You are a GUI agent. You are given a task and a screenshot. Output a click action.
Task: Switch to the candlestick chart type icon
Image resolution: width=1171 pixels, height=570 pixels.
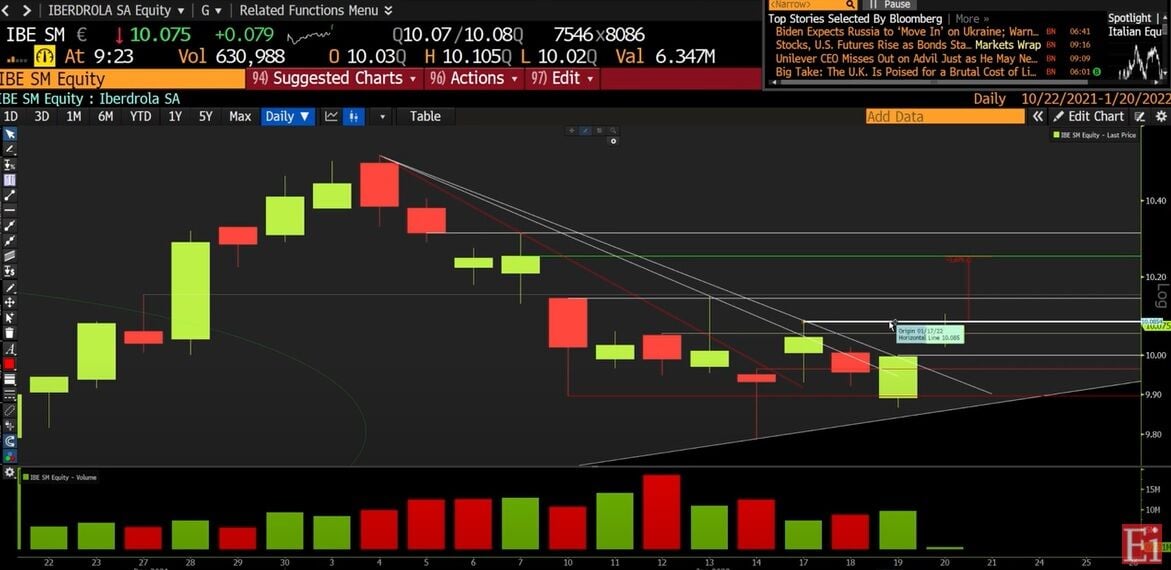[x=354, y=117]
